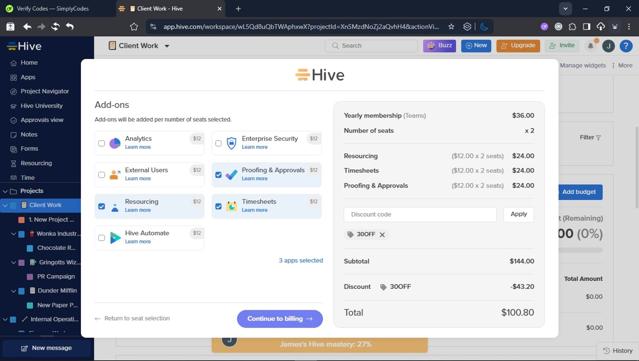Image resolution: width=639 pixels, height=361 pixels.
Task: Apply the discount code
Action: pyautogui.click(x=518, y=214)
